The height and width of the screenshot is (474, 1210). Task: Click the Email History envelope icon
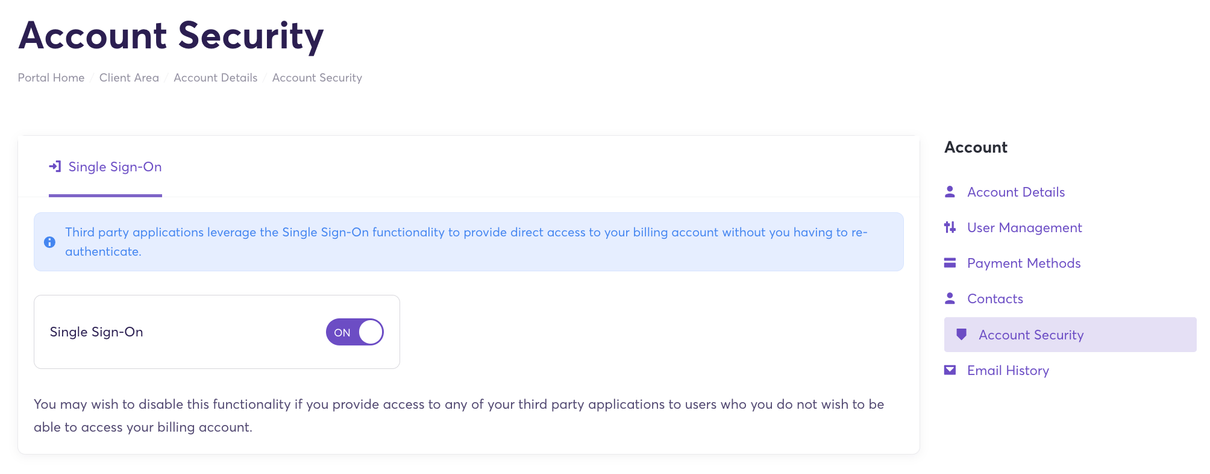[x=950, y=370]
